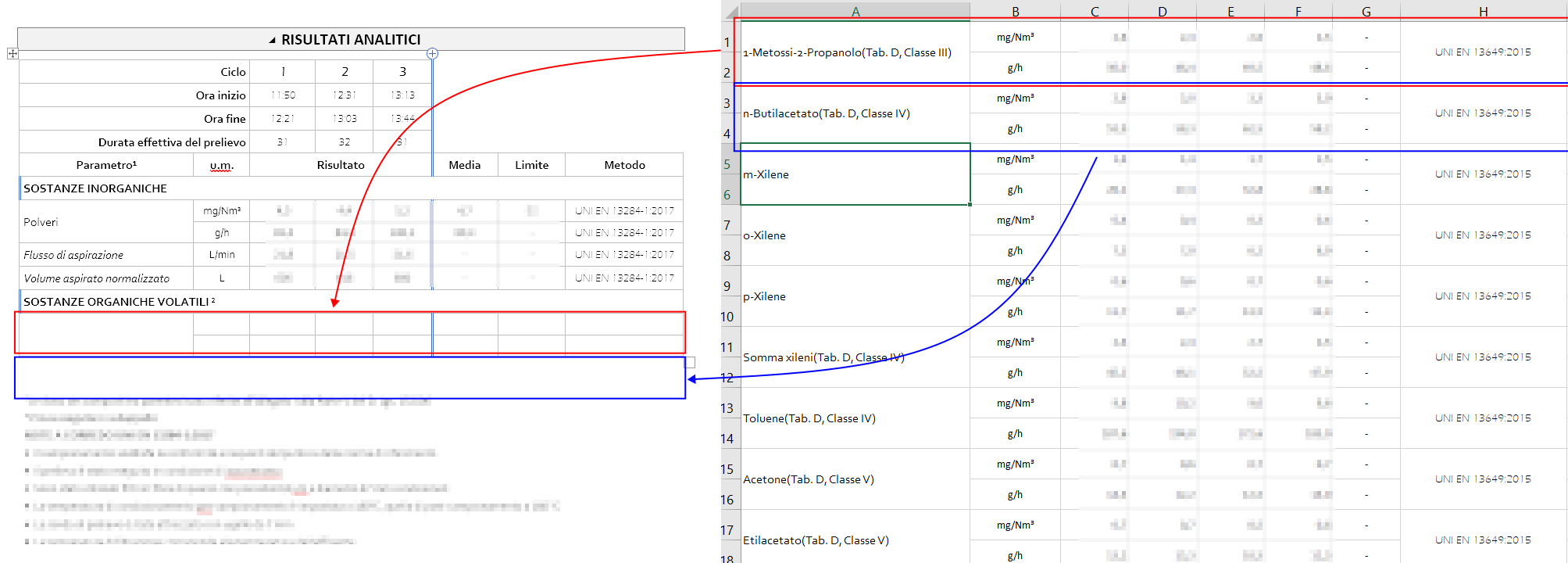The width and height of the screenshot is (1568, 563).
Task: Click the Durata effettiva del prelievo cell
Action: coord(134,142)
